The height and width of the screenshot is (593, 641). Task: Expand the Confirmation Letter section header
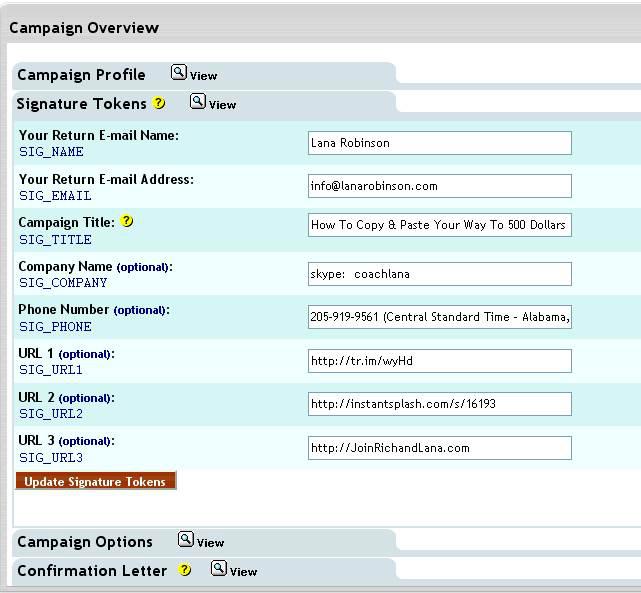pos(92,571)
